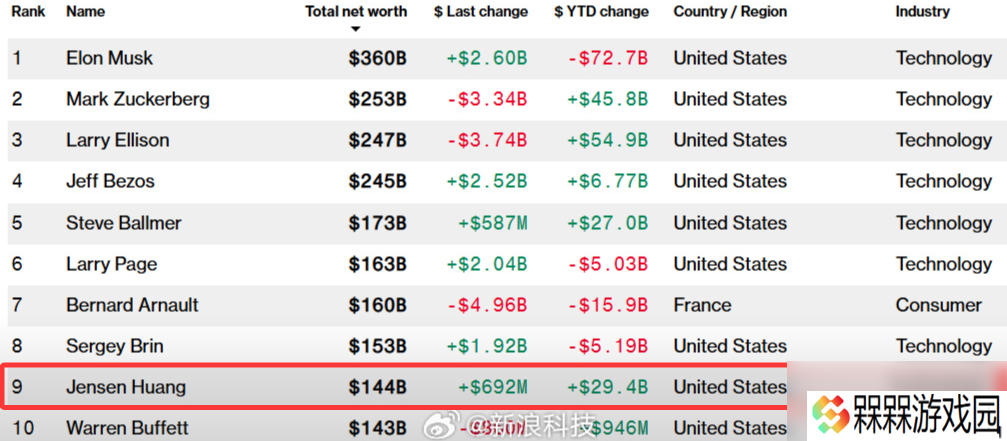
Task: Click the Name column header
Action: [85, 12]
